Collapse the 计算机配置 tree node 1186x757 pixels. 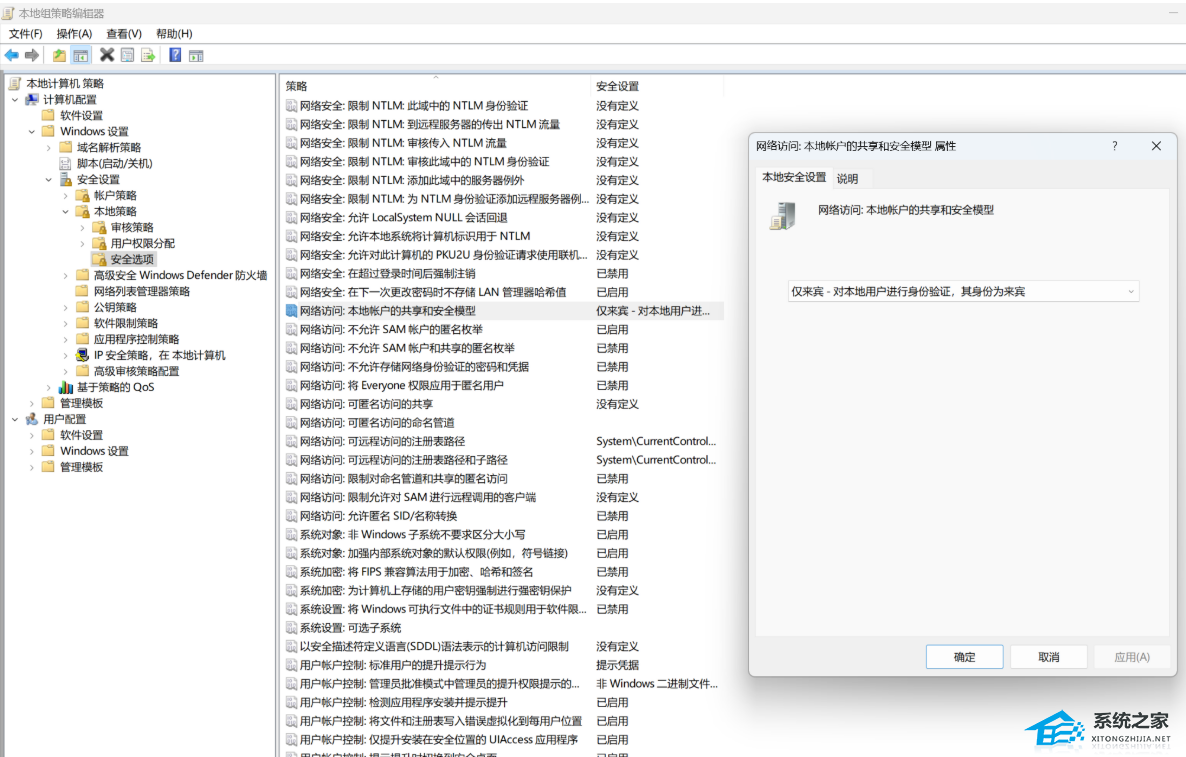click(15, 100)
